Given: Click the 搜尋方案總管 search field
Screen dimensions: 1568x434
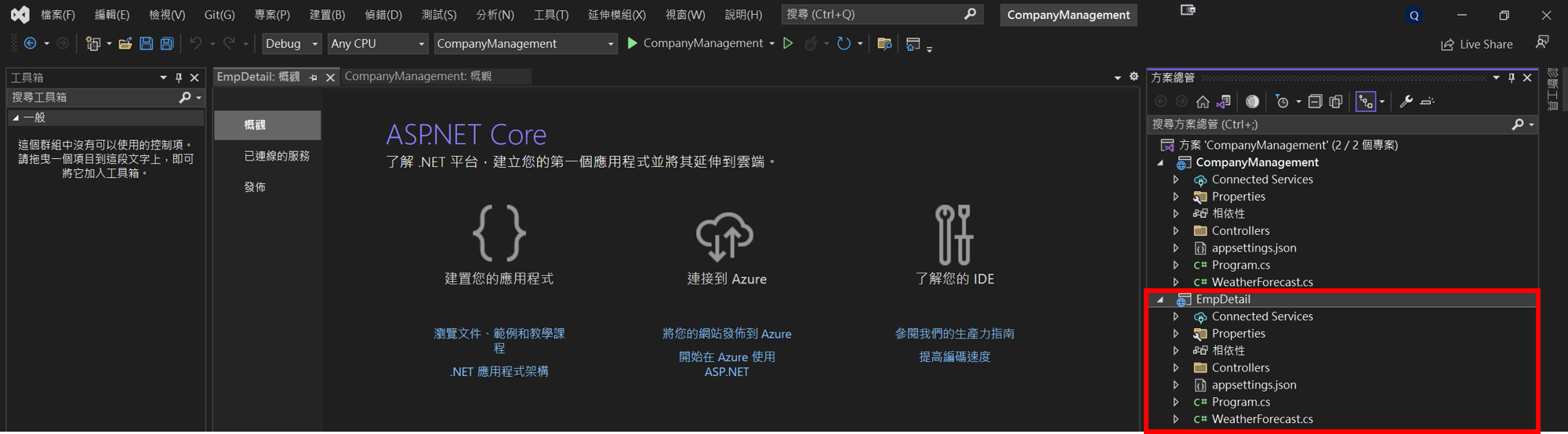Looking at the screenshot, I should point(1342,124).
